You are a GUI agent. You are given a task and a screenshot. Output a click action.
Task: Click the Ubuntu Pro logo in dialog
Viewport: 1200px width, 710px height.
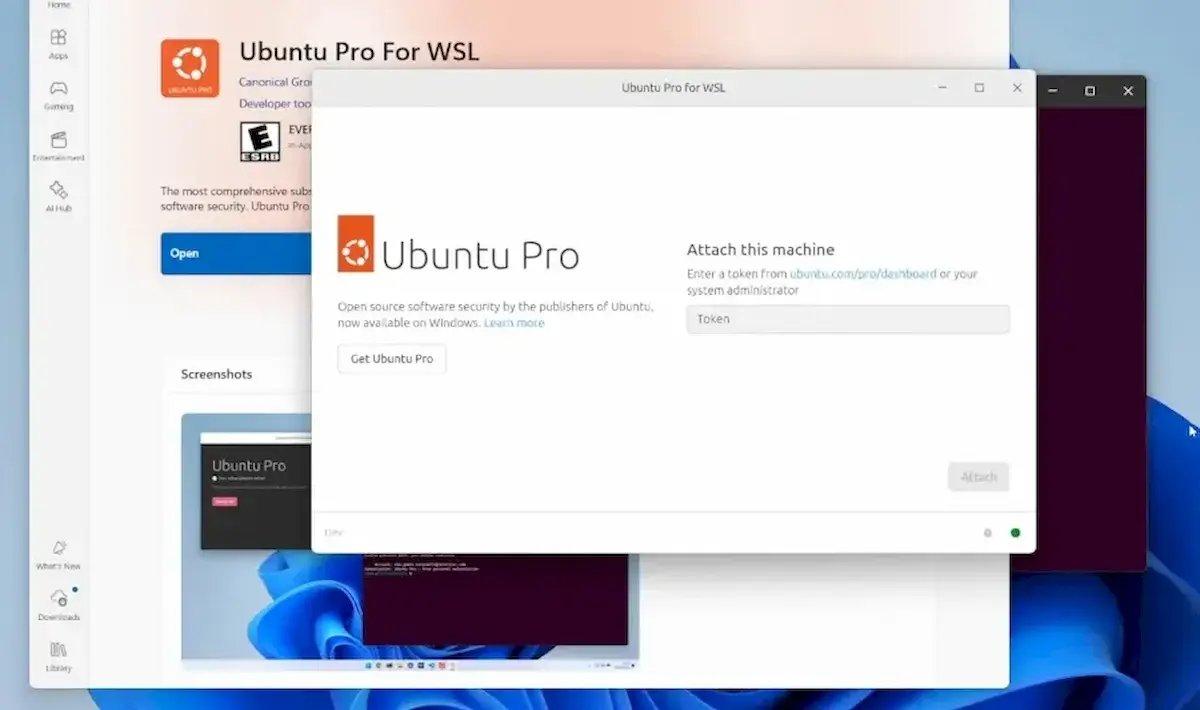(x=458, y=245)
